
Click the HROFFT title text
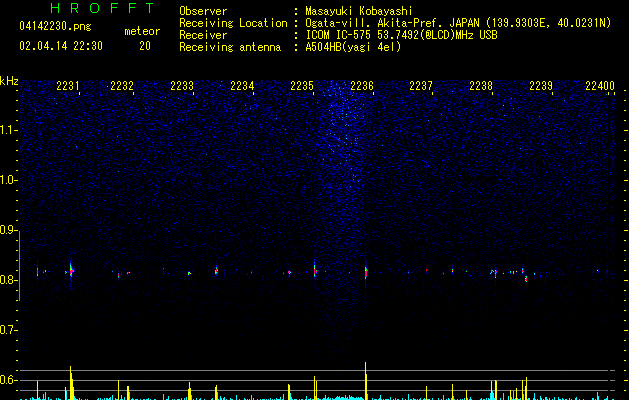tap(103, 8)
